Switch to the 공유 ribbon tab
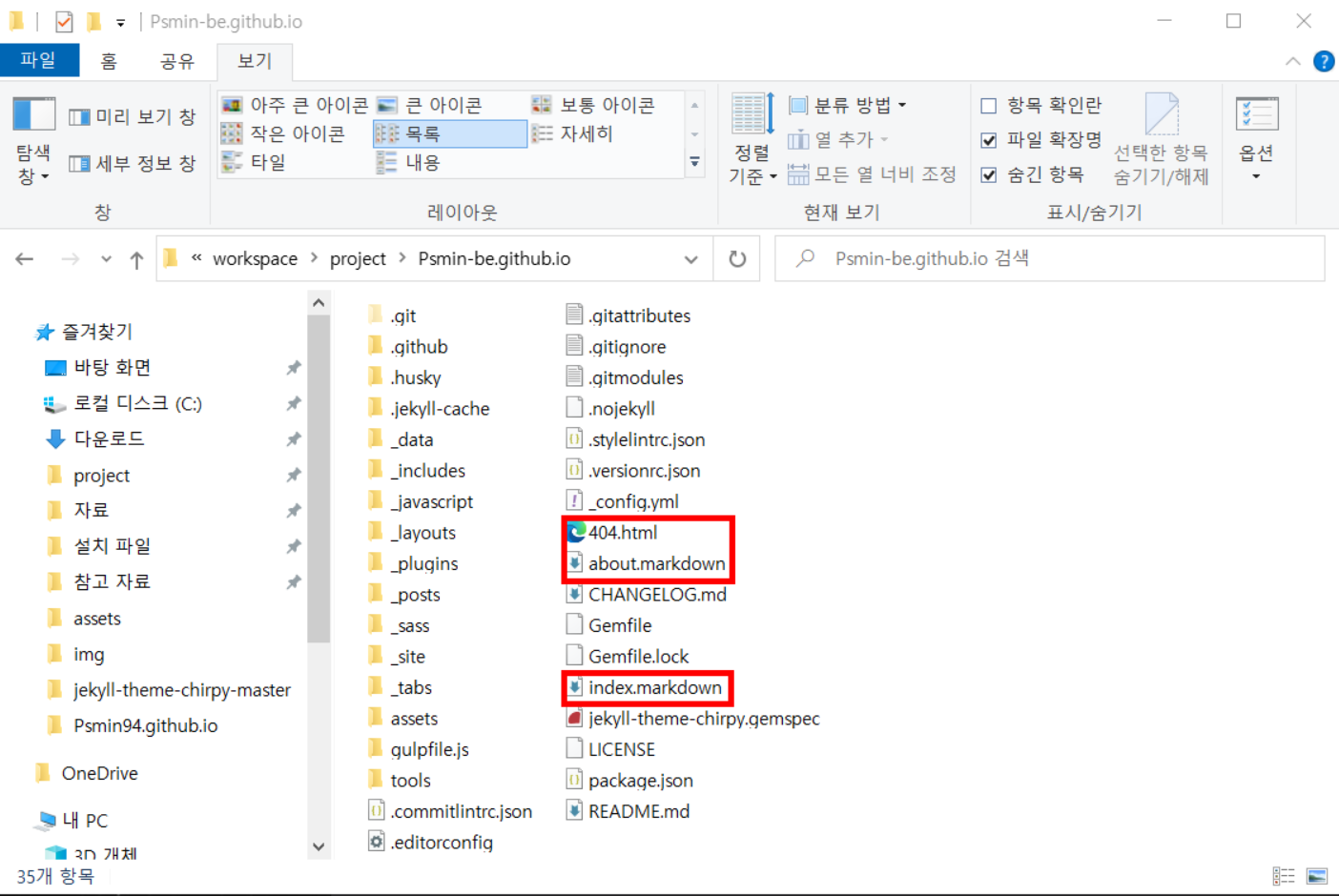This screenshot has height=896, width=1339. click(176, 61)
